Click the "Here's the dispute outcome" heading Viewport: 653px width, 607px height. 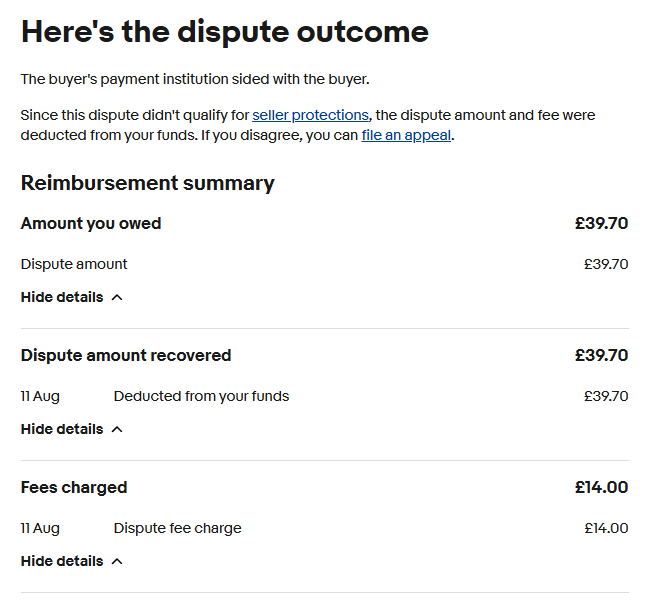225,31
